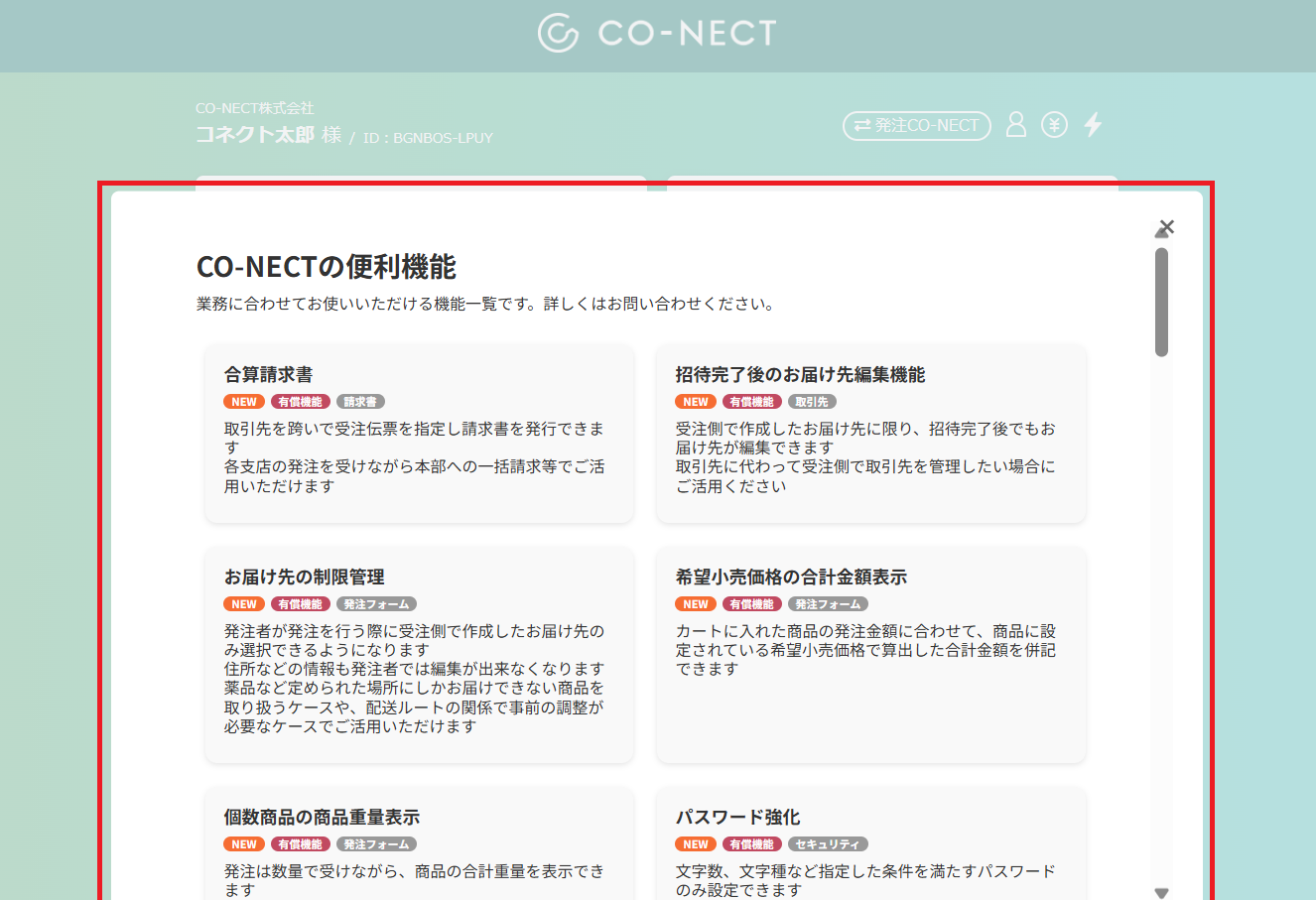Click the セキュリティ tag on パスワード強化
The width and height of the screenshot is (1316, 900).
point(828,844)
